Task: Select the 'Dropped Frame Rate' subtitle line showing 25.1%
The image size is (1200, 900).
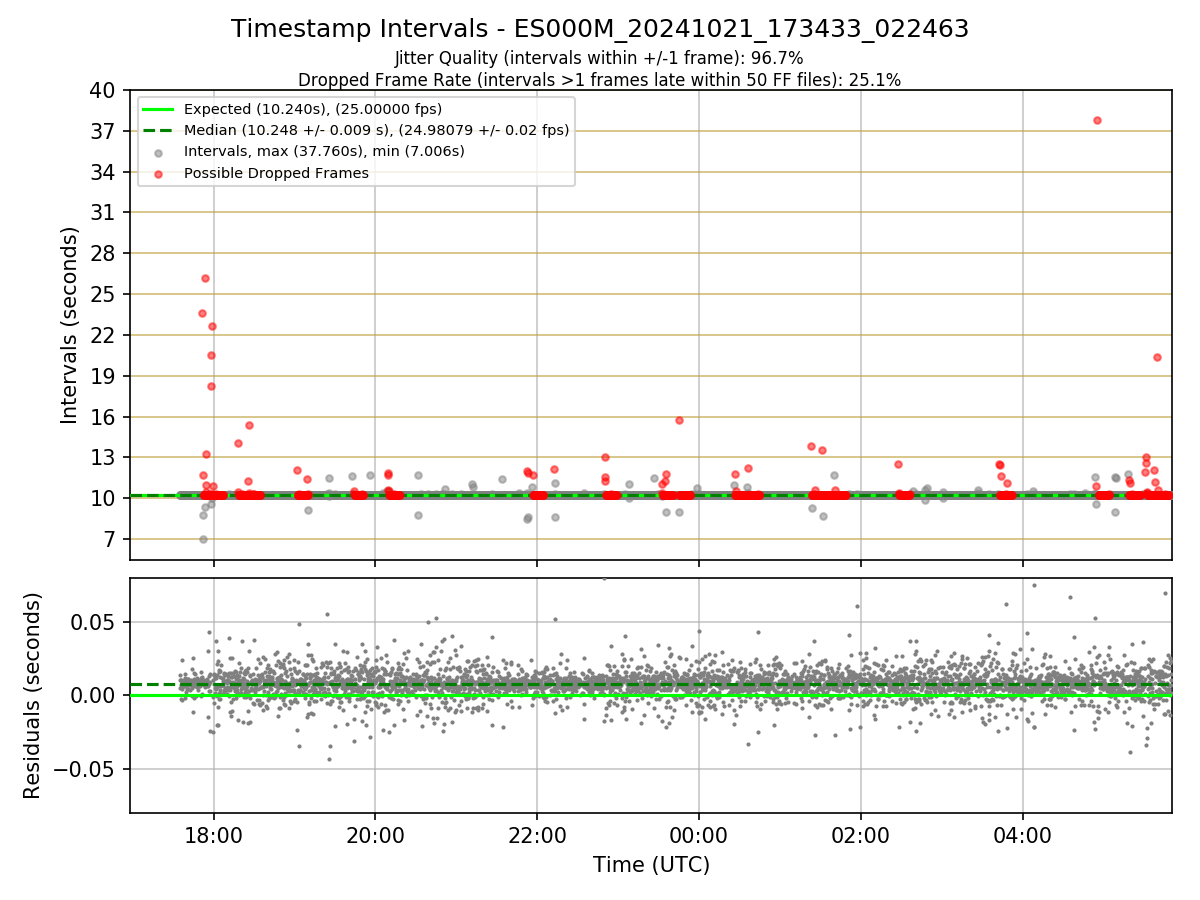Action: pos(599,80)
